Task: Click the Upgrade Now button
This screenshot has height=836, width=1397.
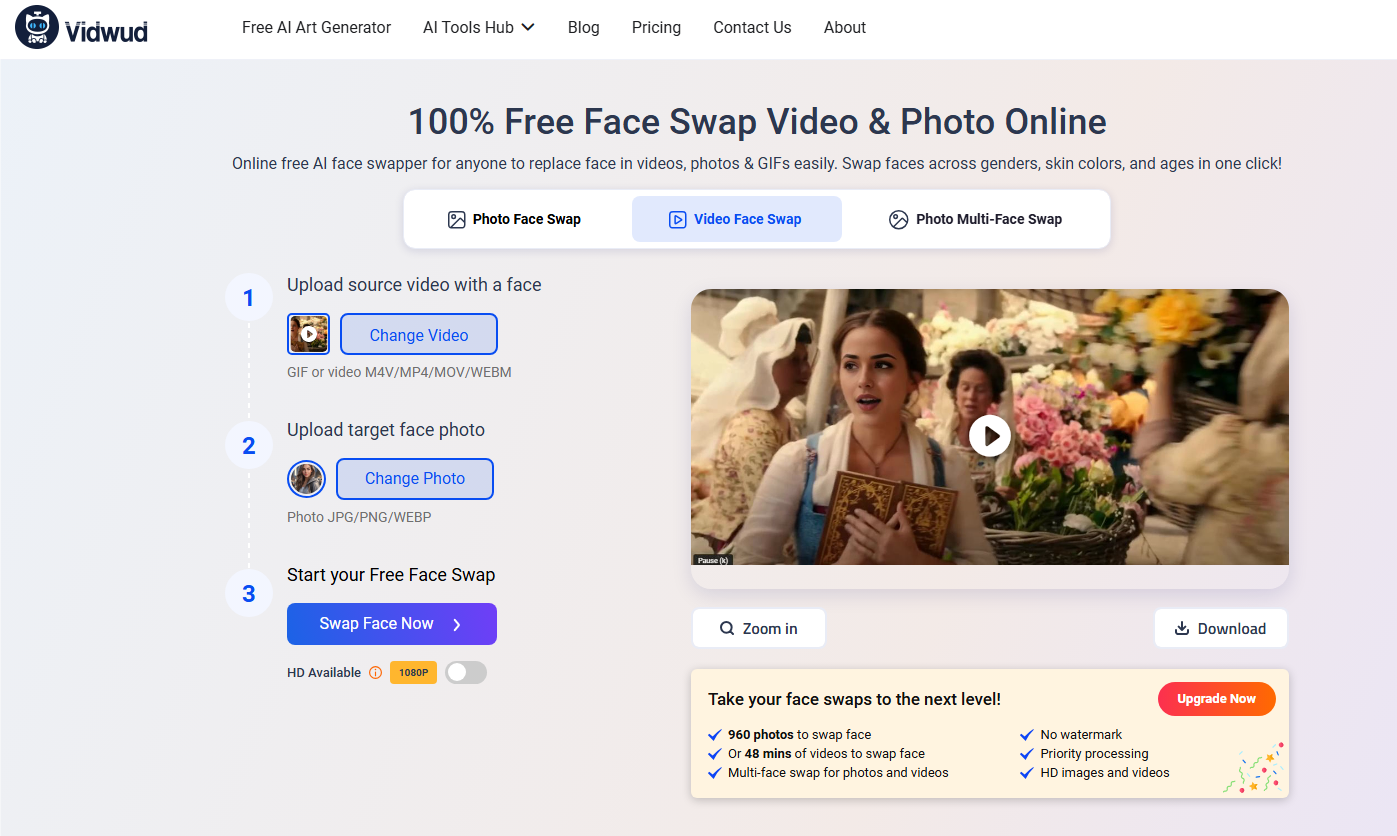Action: [x=1217, y=699]
